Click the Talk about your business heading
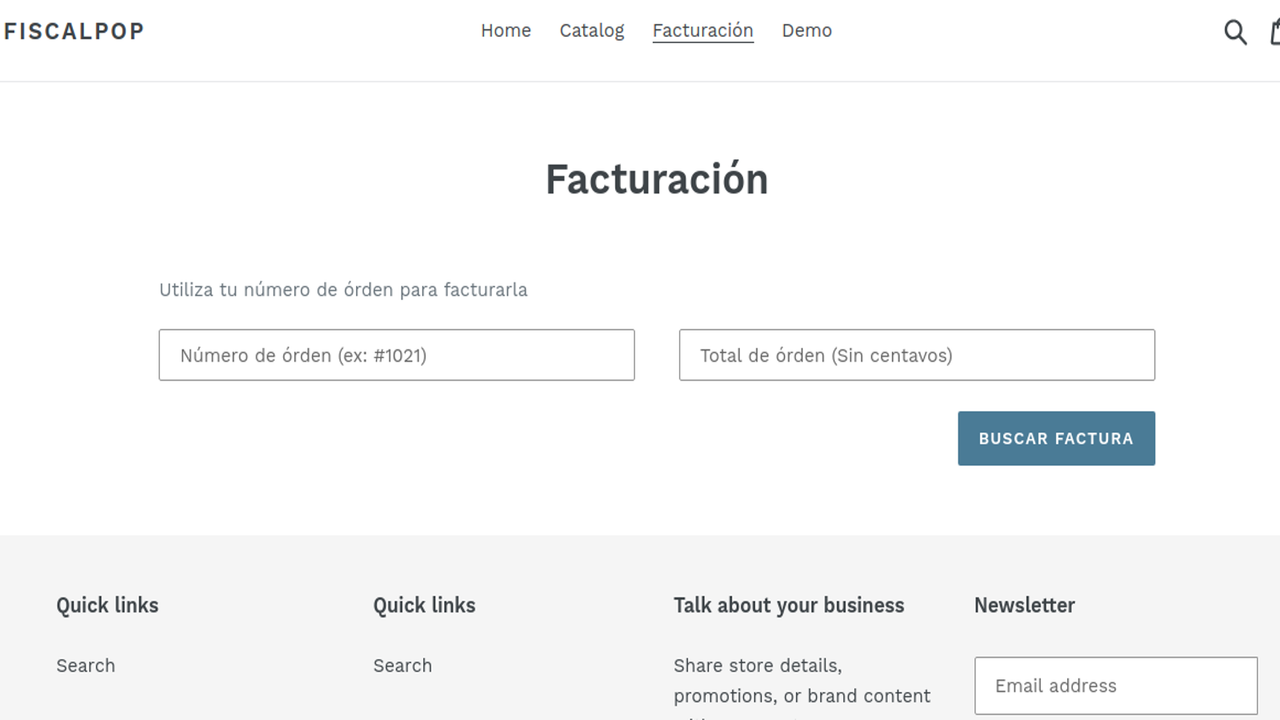The height and width of the screenshot is (720, 1280). (788, 605)
